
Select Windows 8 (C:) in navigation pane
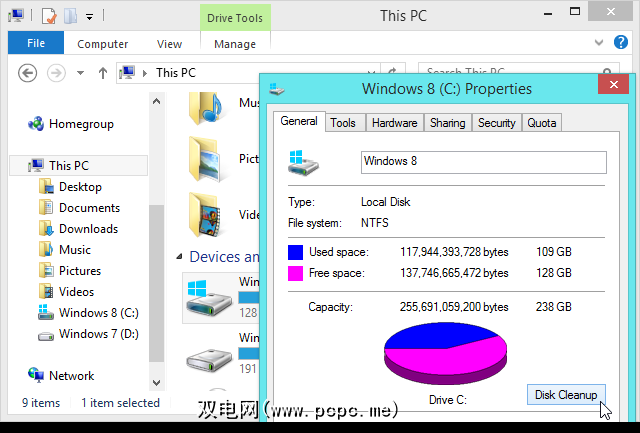click(99, 313)
